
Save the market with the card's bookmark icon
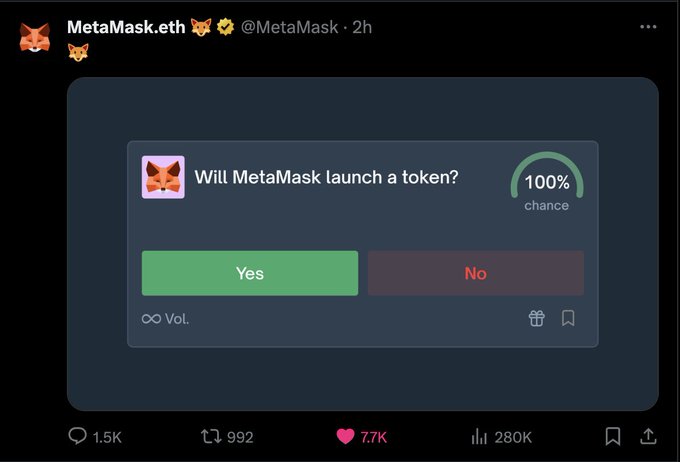click(x=568, y=318)
